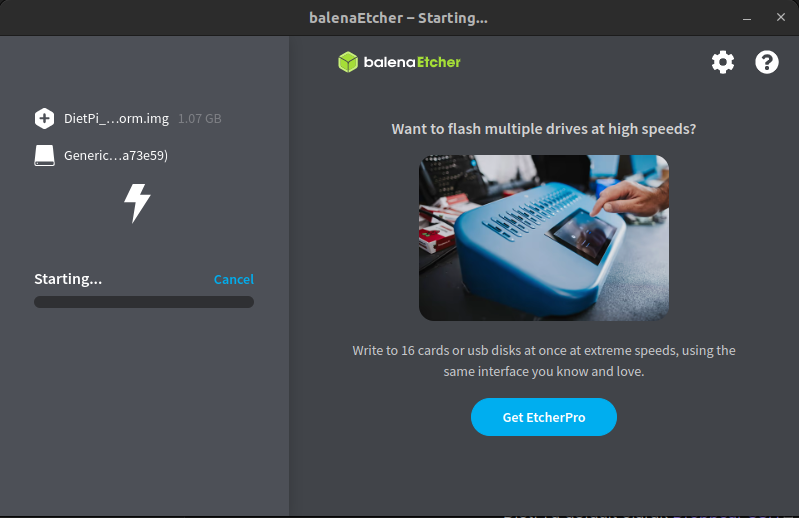This screenshot has height=518, width=799.
Task: Click the plus image source icon
Action: pyautogui.click(x=44, y=118)
